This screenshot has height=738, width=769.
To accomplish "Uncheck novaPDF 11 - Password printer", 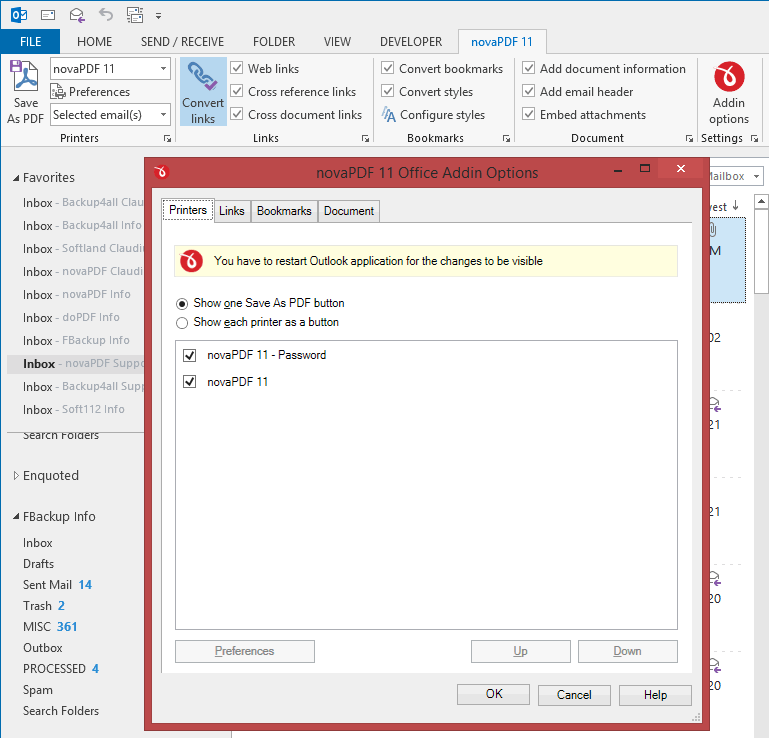I will pyautogui.click(x=189, y=355).
